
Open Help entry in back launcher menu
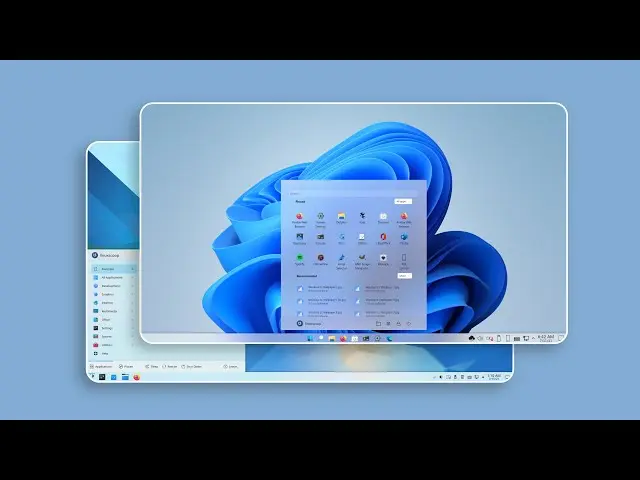point(113,353)
